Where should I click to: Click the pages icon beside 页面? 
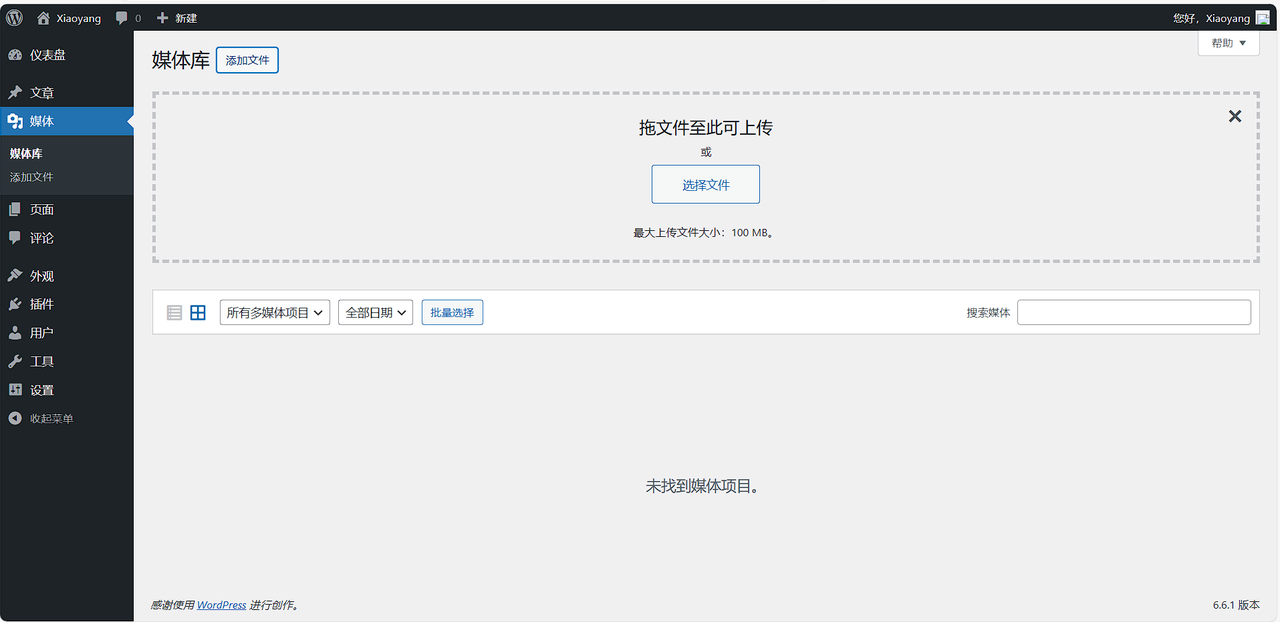pos(15,209)
